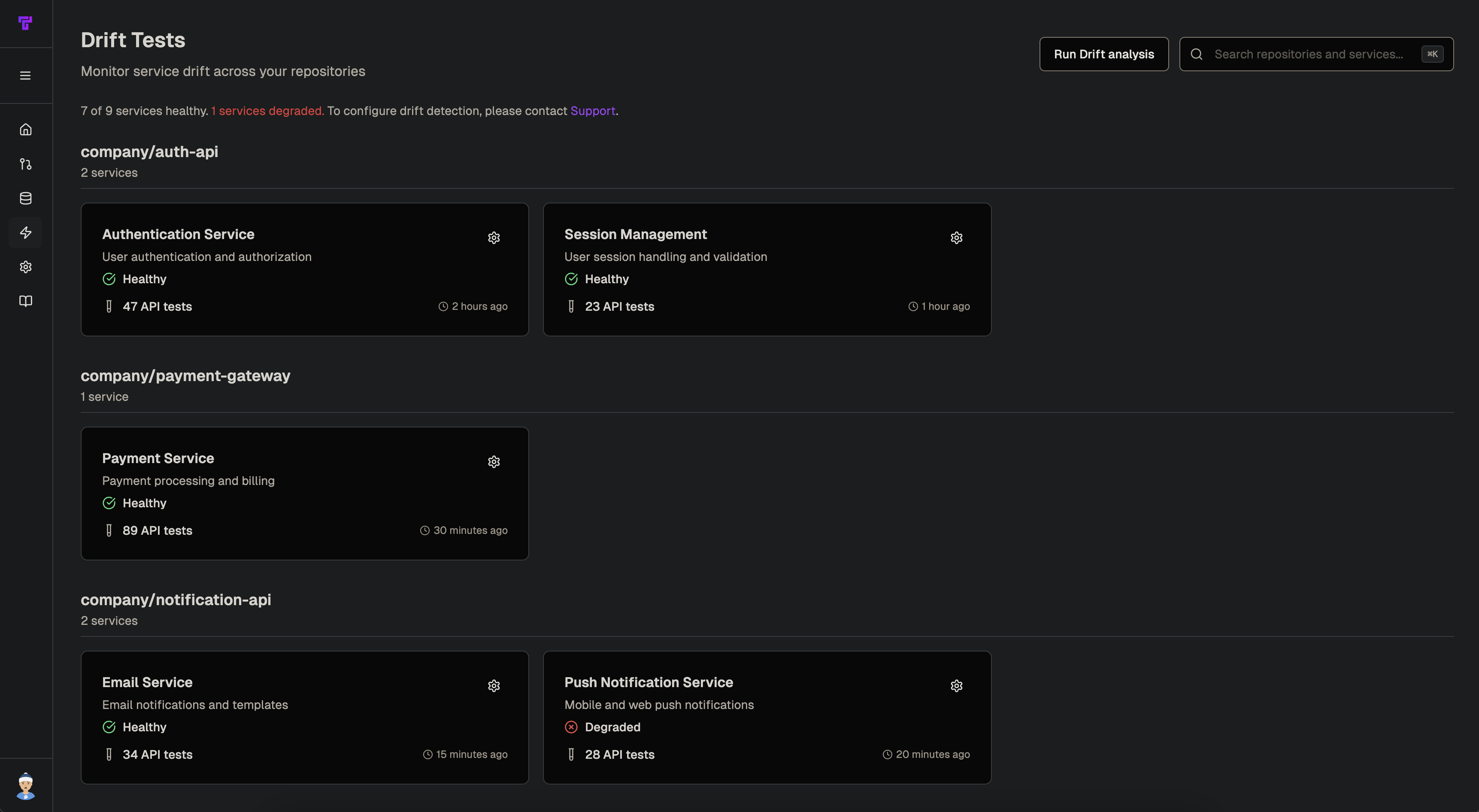Click the user avatar at the bottom

pos(26,787)
